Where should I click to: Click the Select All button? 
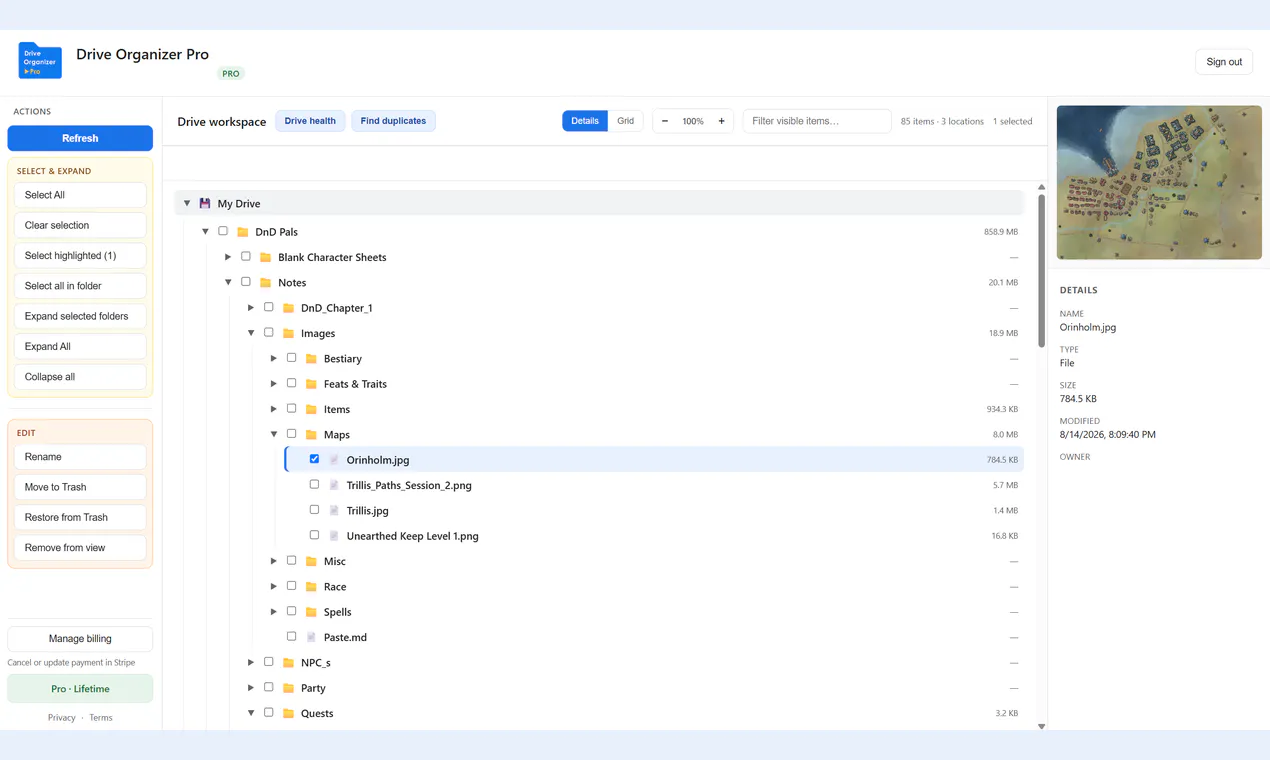[80, 195]
